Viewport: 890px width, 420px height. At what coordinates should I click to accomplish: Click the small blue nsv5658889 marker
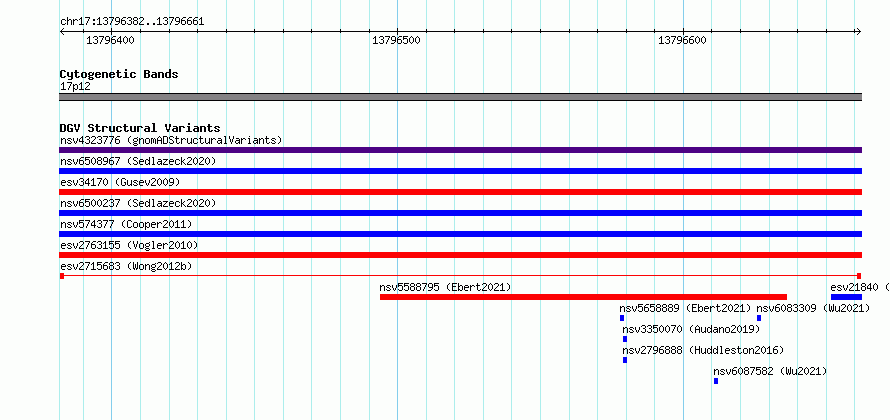click(x=622, y=318)
